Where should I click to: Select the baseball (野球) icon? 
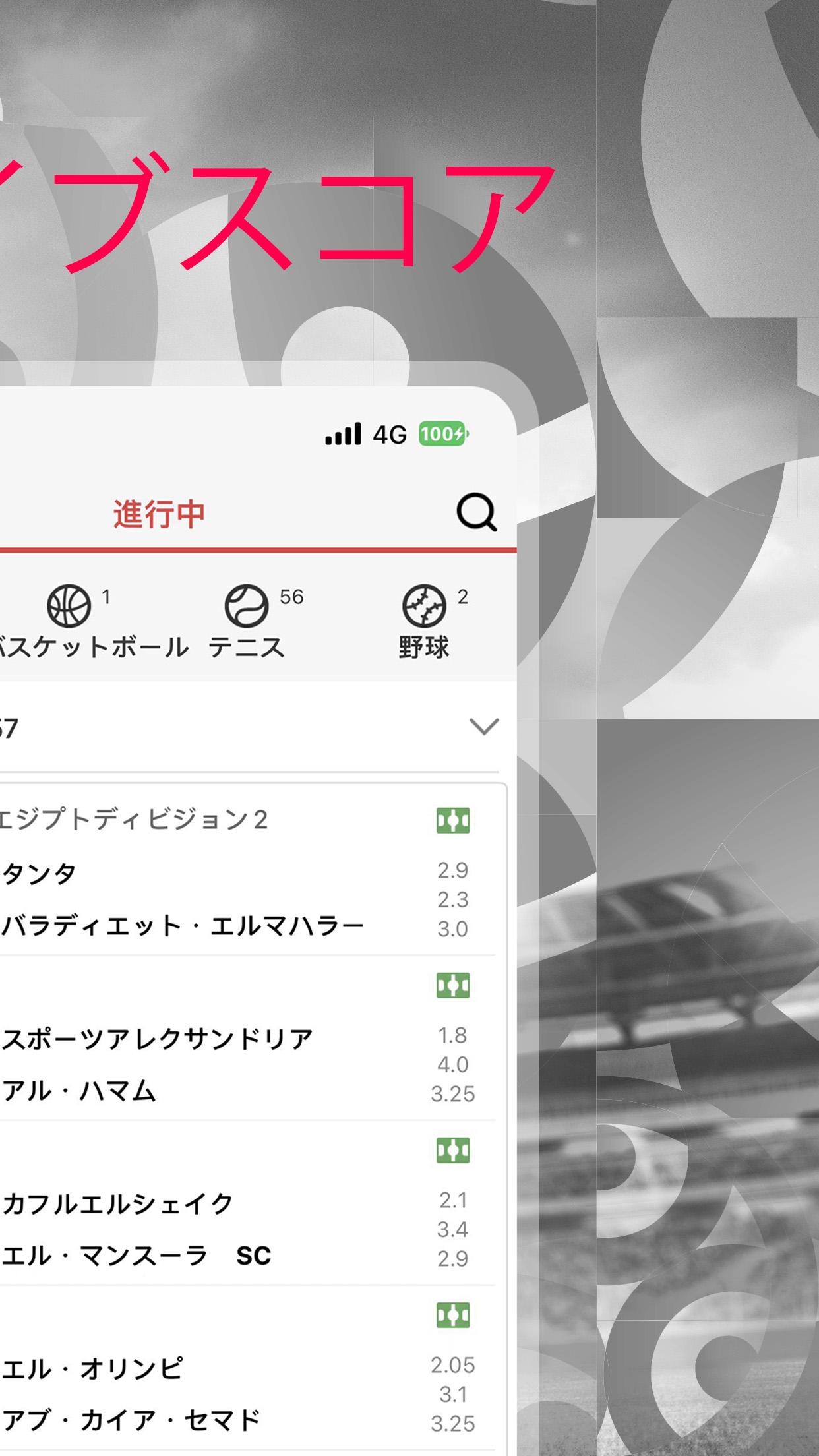(424, 605)
